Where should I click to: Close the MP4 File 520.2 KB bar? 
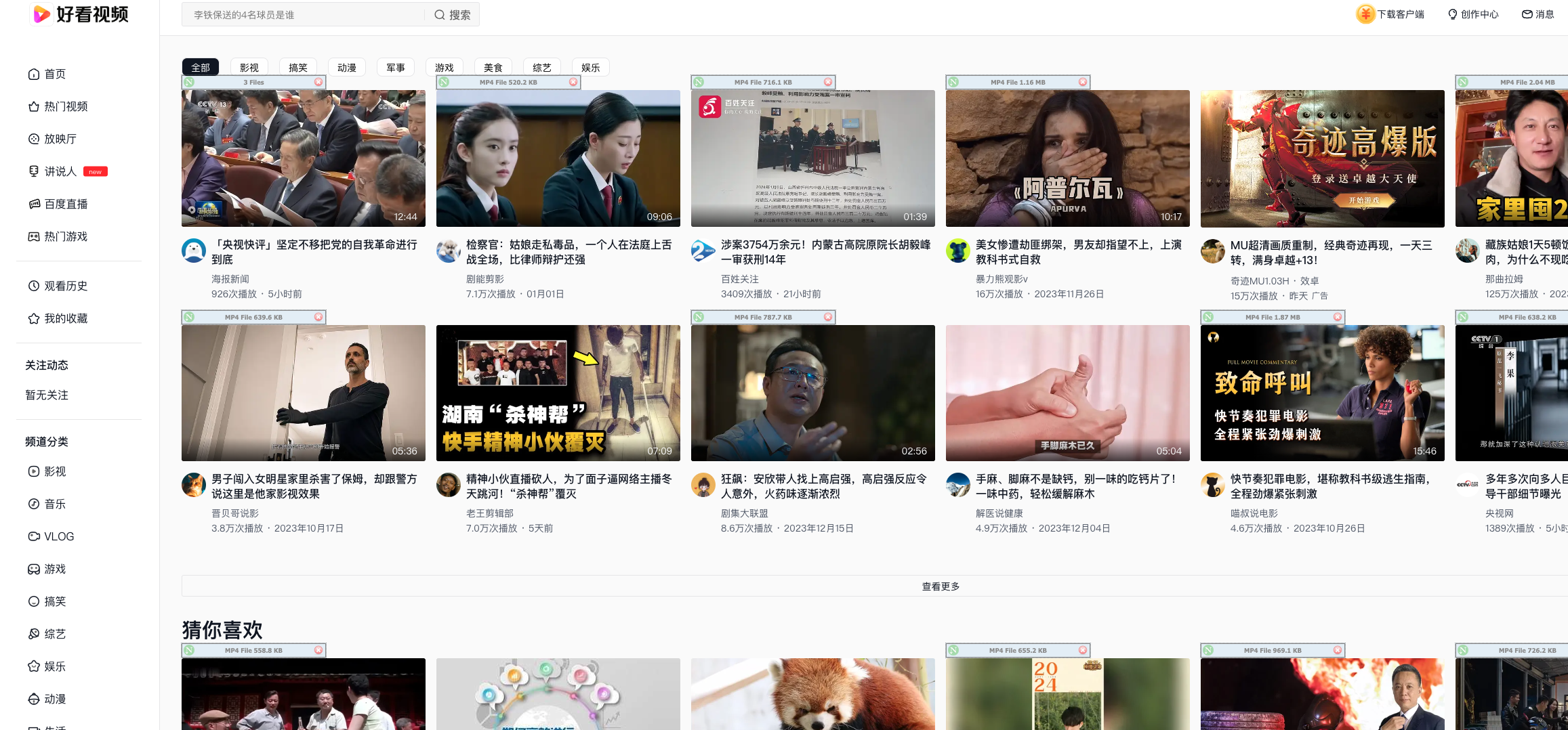tap(573, 82)
